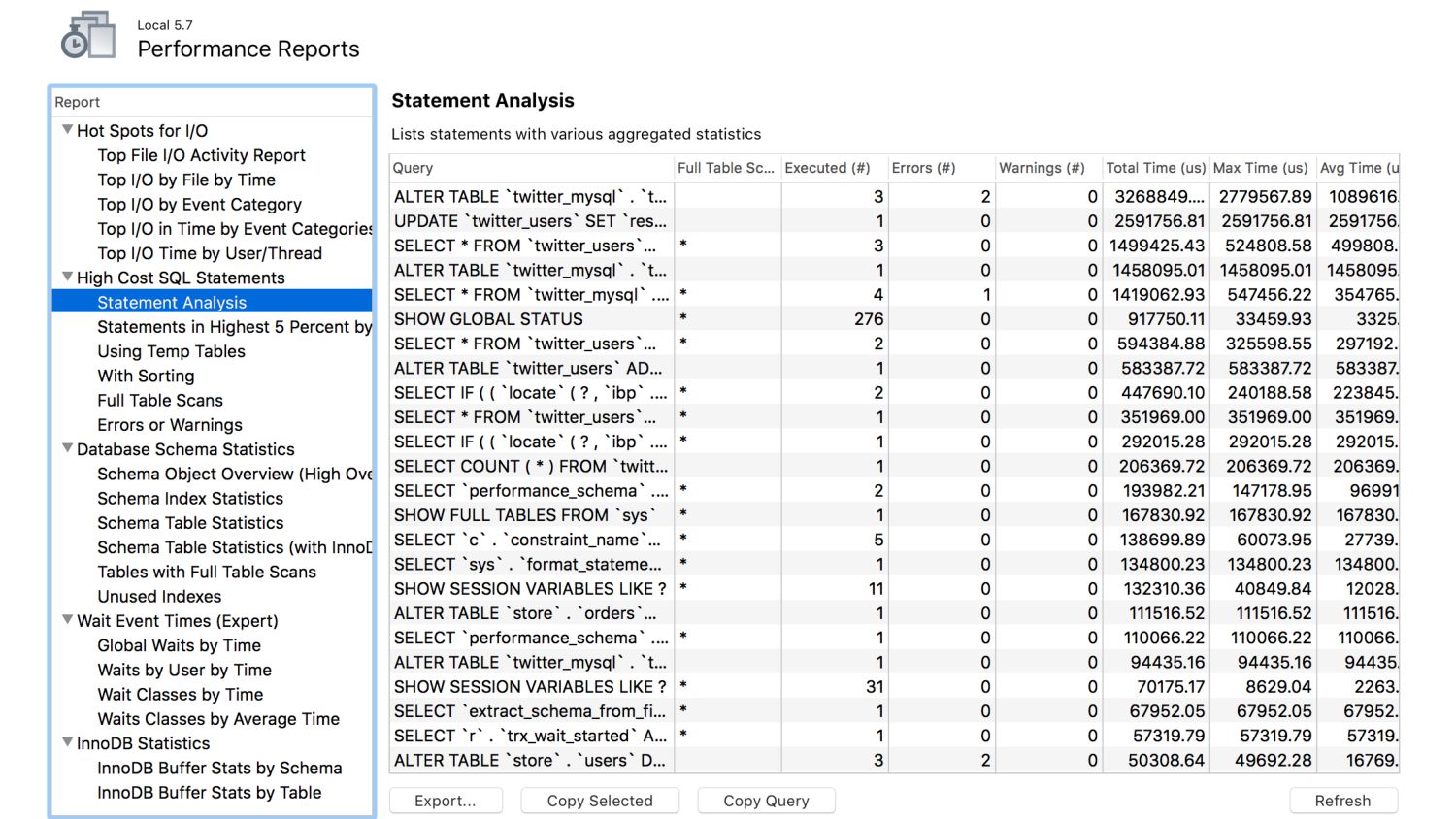Select the Full Table Scans report
The height and width of the screenshot is (819, 1456).
point(160,400)
